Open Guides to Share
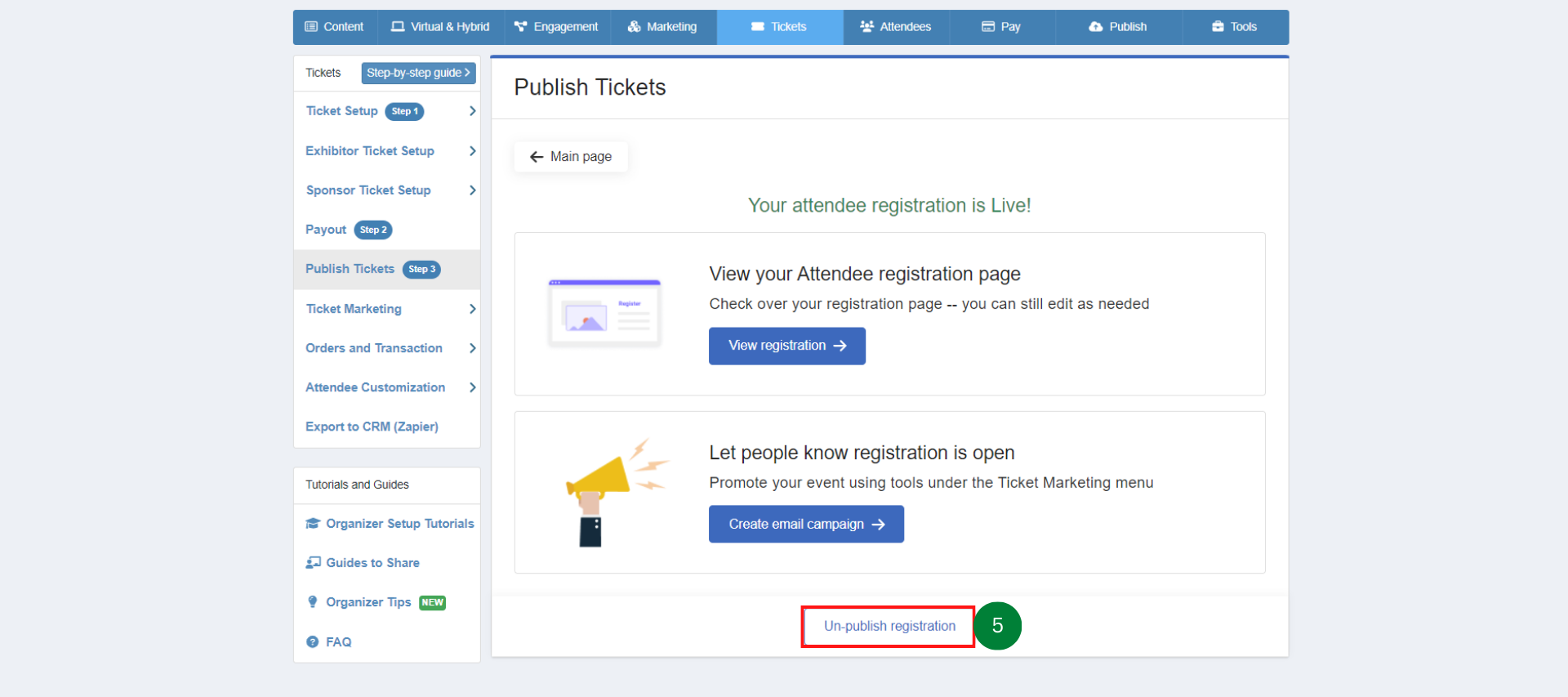Screen dimensions: 1568x697 coord(372,563)
